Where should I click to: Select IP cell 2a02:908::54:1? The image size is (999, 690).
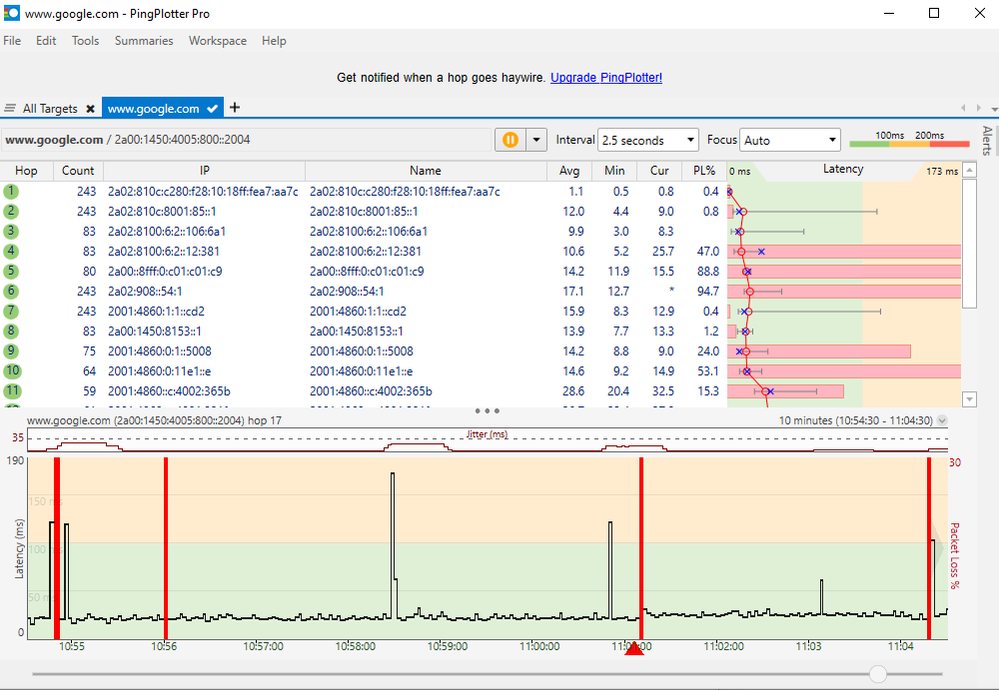coord(145,291)
